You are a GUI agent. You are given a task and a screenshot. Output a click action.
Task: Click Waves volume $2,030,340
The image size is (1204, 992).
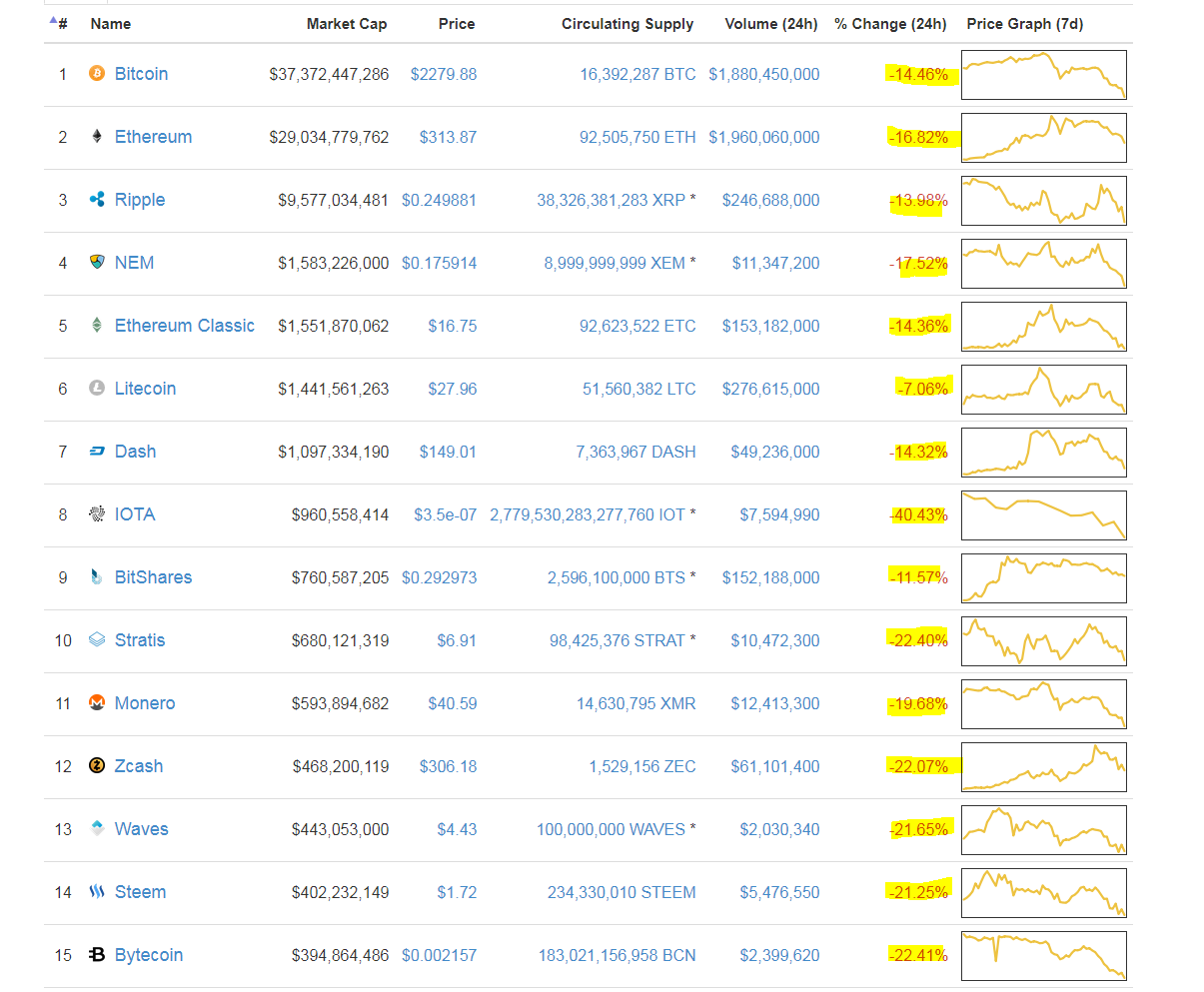779,829
